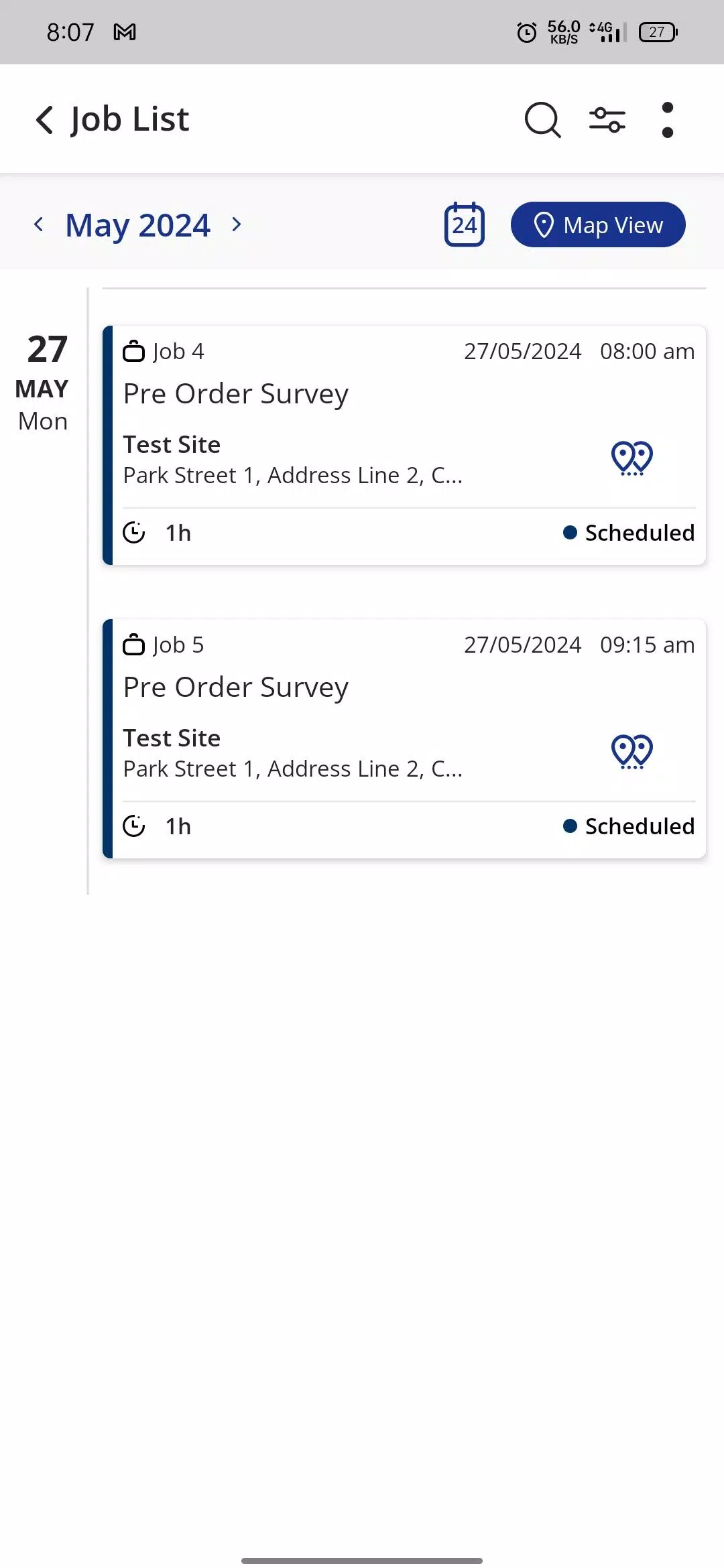The height and width of the screenshot is (1568, 724).
Task: Tap the 1h duration clock icon on Job 4
Action: pos(134,533)
